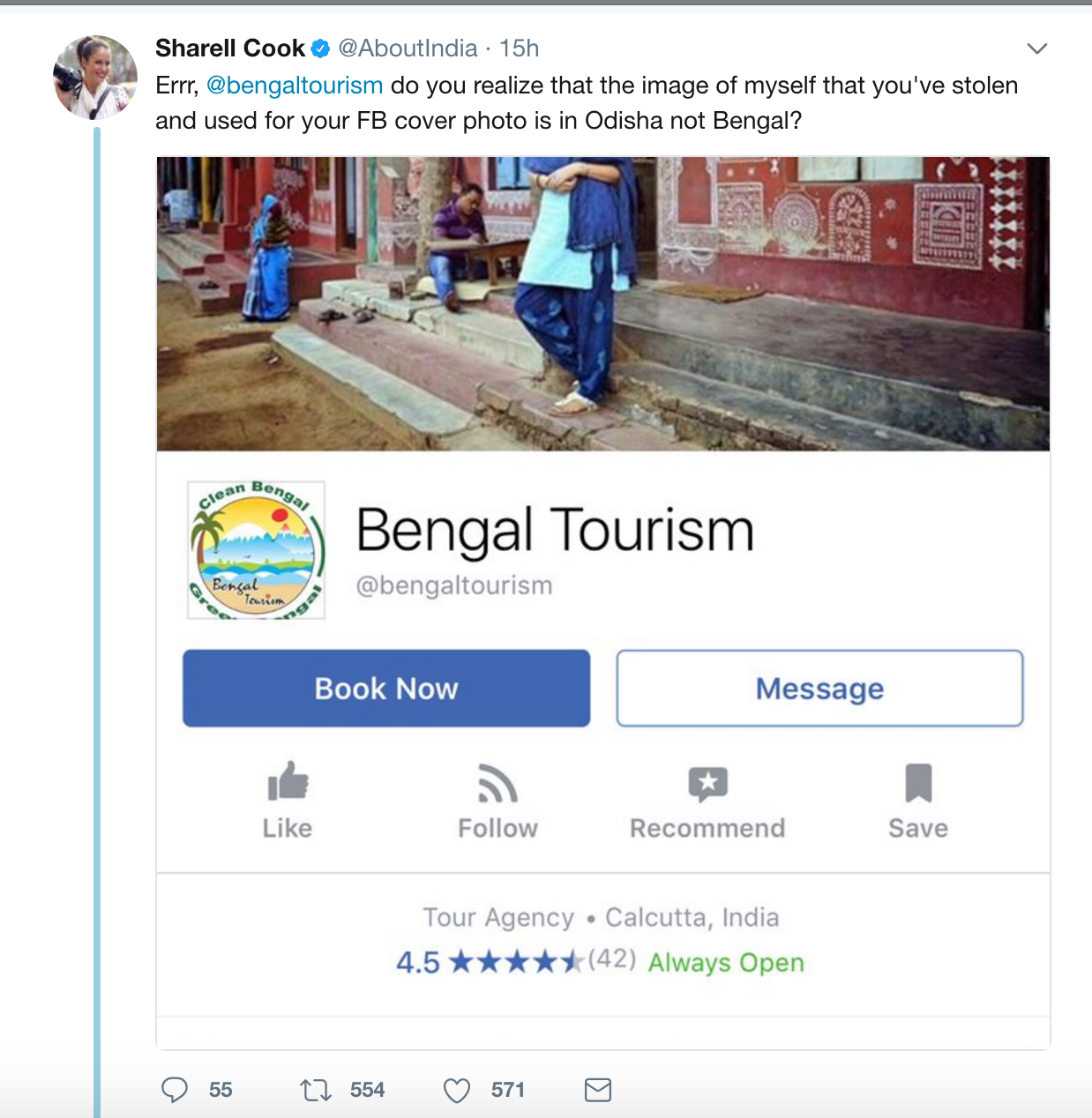Click the Book Now button
The height and width of the screenshot is (1118, 1092).
click(x=386, y=689)
